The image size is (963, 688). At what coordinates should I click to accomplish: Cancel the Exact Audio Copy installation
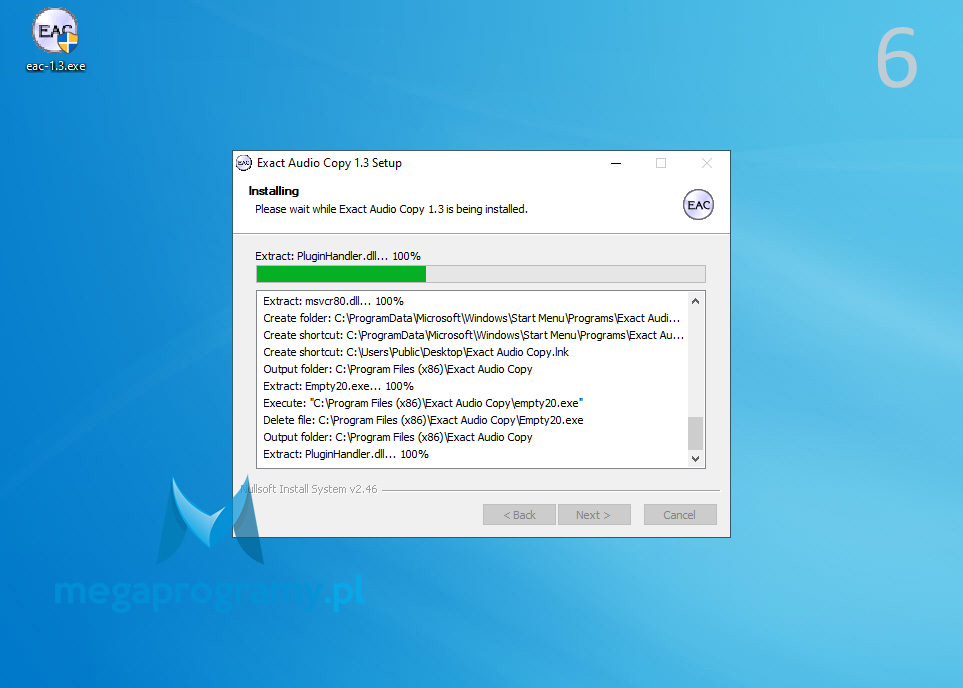[680, 515]
